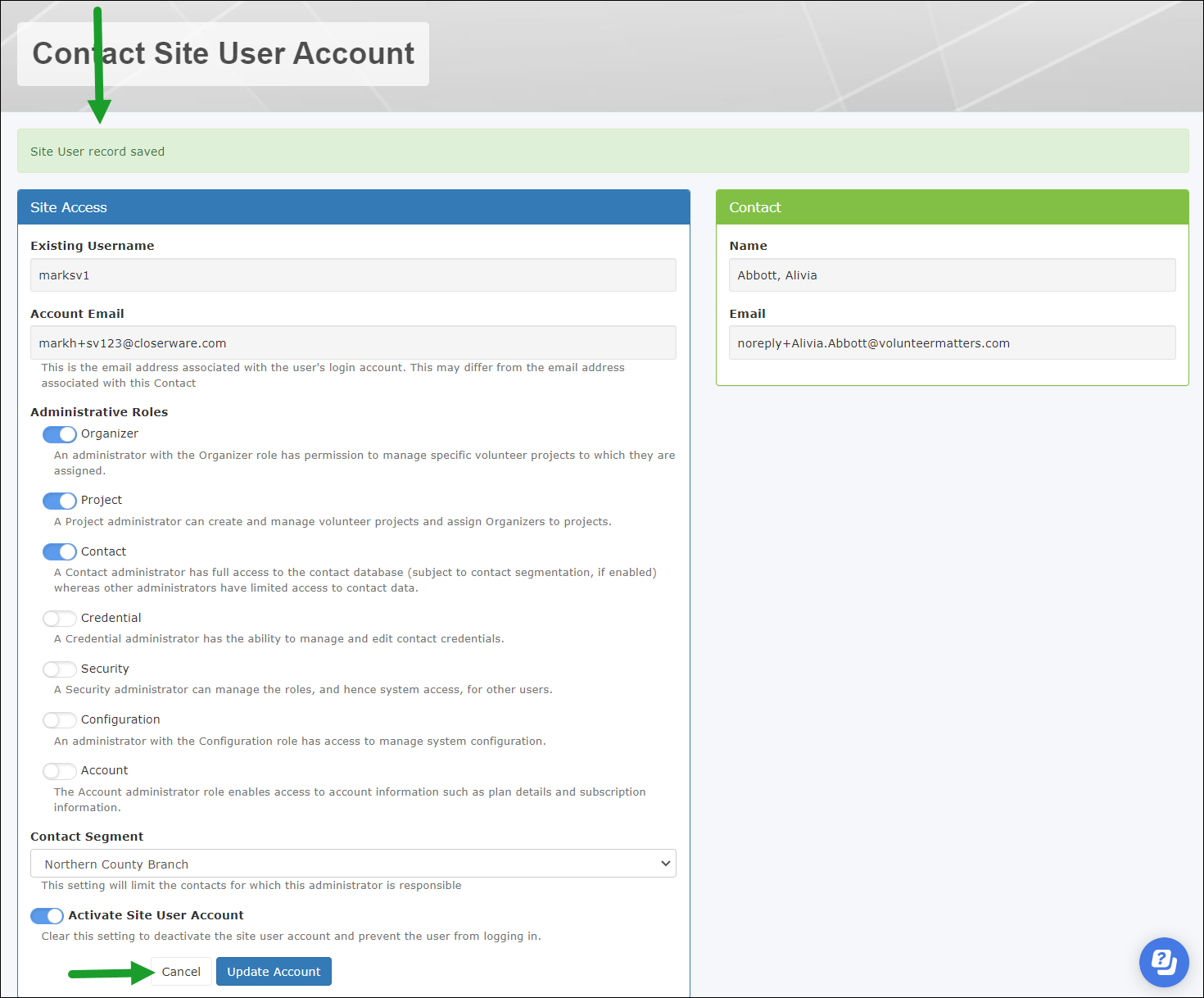The image size is (1204, 998).
Task: Click the Site Access panel header
Action: click(354, 207)
